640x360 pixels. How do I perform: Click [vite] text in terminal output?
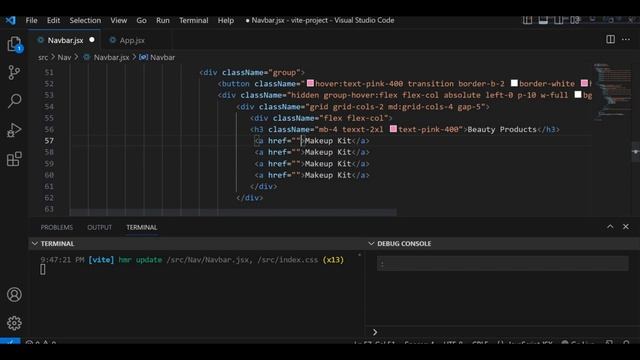tap(101, 260)
